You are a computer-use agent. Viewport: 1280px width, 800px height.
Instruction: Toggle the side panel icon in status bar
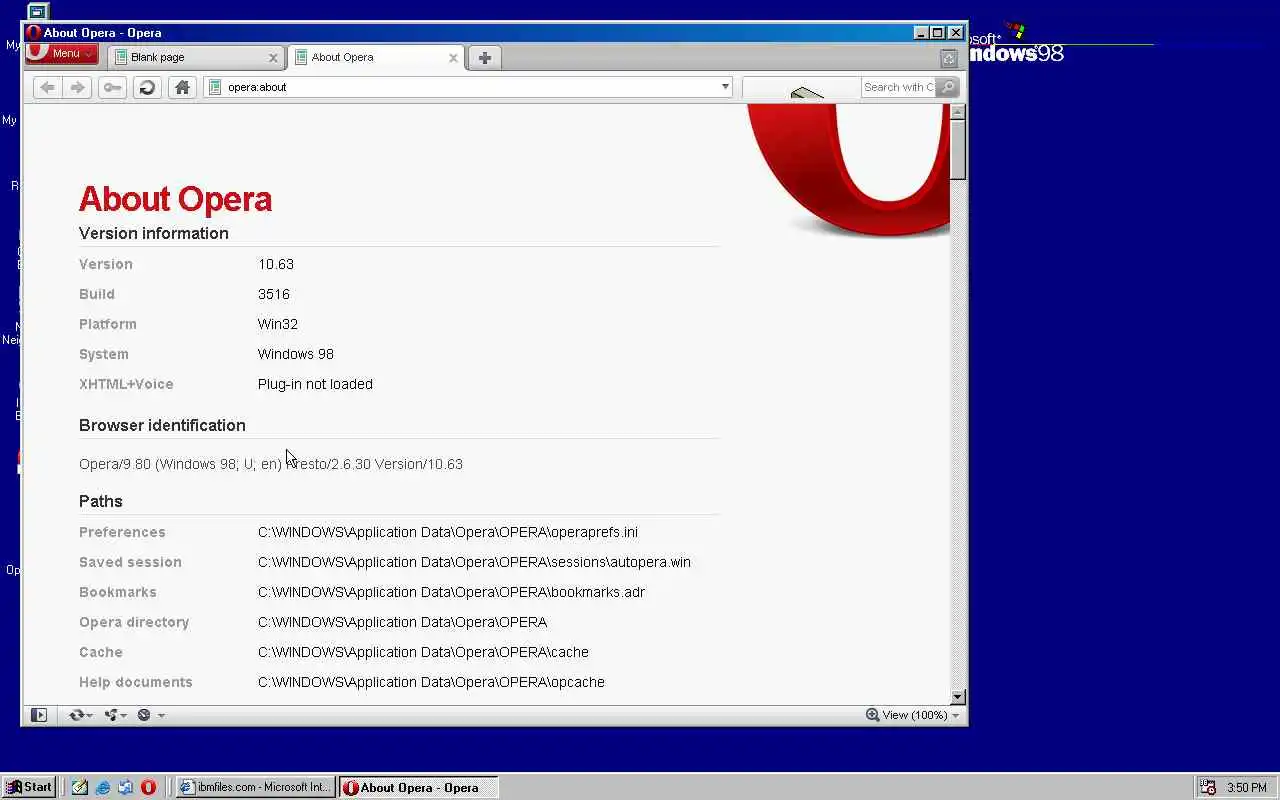(x=39, y=715)
